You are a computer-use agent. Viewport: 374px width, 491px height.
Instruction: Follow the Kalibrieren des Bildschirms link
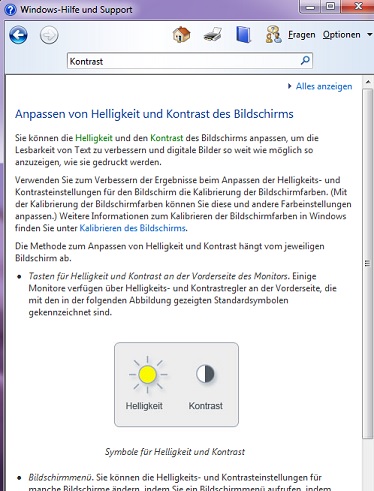[x=132, y=228]
